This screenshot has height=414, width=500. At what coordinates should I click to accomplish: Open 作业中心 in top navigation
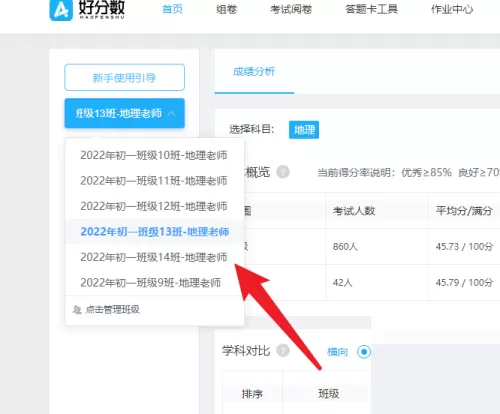point(452,9)
